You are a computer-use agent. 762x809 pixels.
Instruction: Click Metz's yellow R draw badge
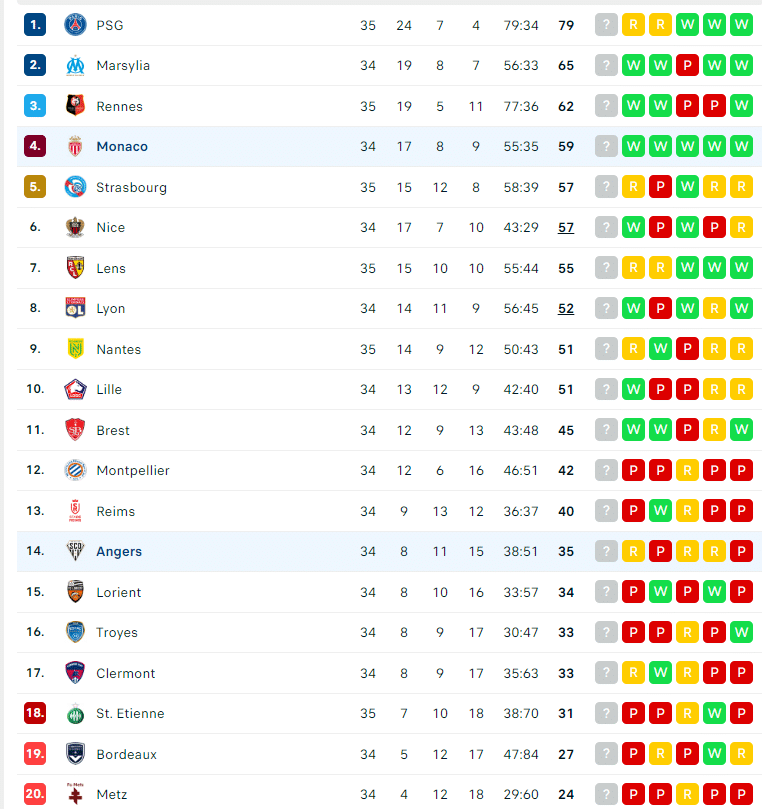pyautogui.click(x=687, y=795)
